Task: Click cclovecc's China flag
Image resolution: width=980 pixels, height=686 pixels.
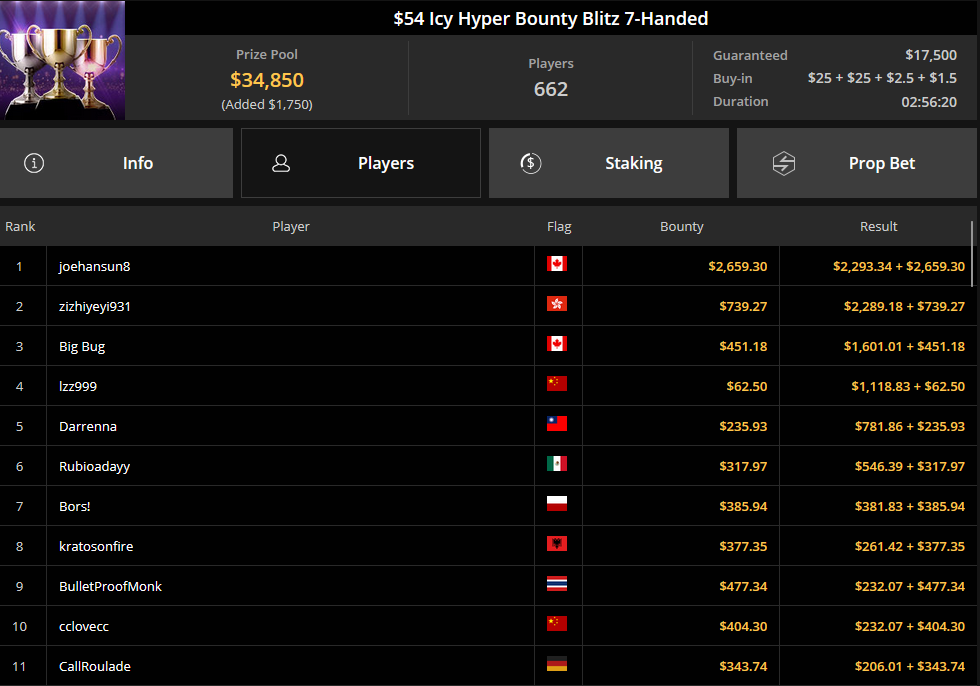Action: (x=557, y=624)
